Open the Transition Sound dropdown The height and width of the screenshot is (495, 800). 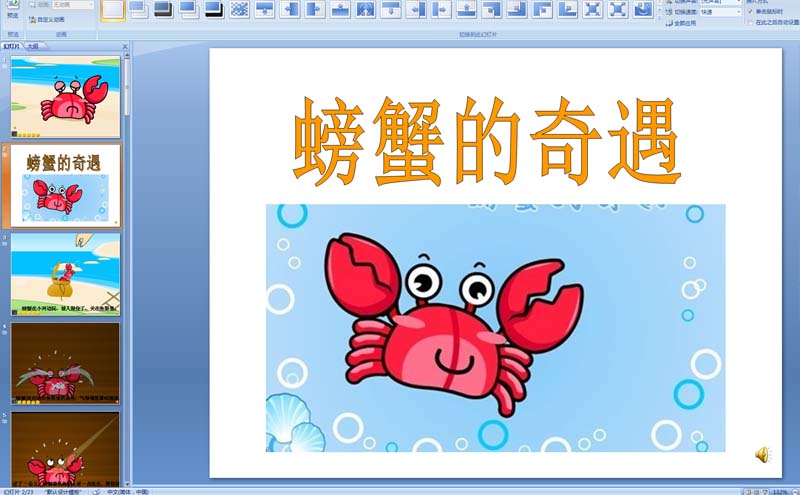pyautogui.click(x=720, y=2)
